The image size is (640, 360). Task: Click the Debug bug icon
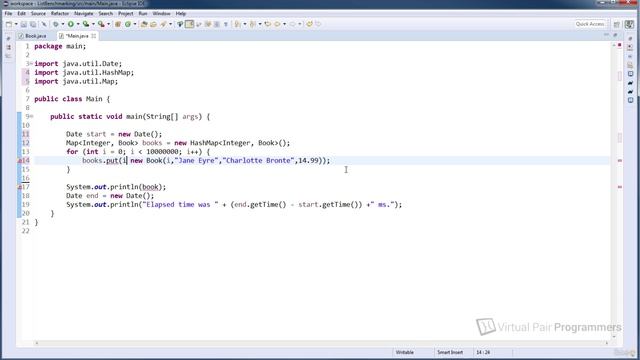[56, 24]
